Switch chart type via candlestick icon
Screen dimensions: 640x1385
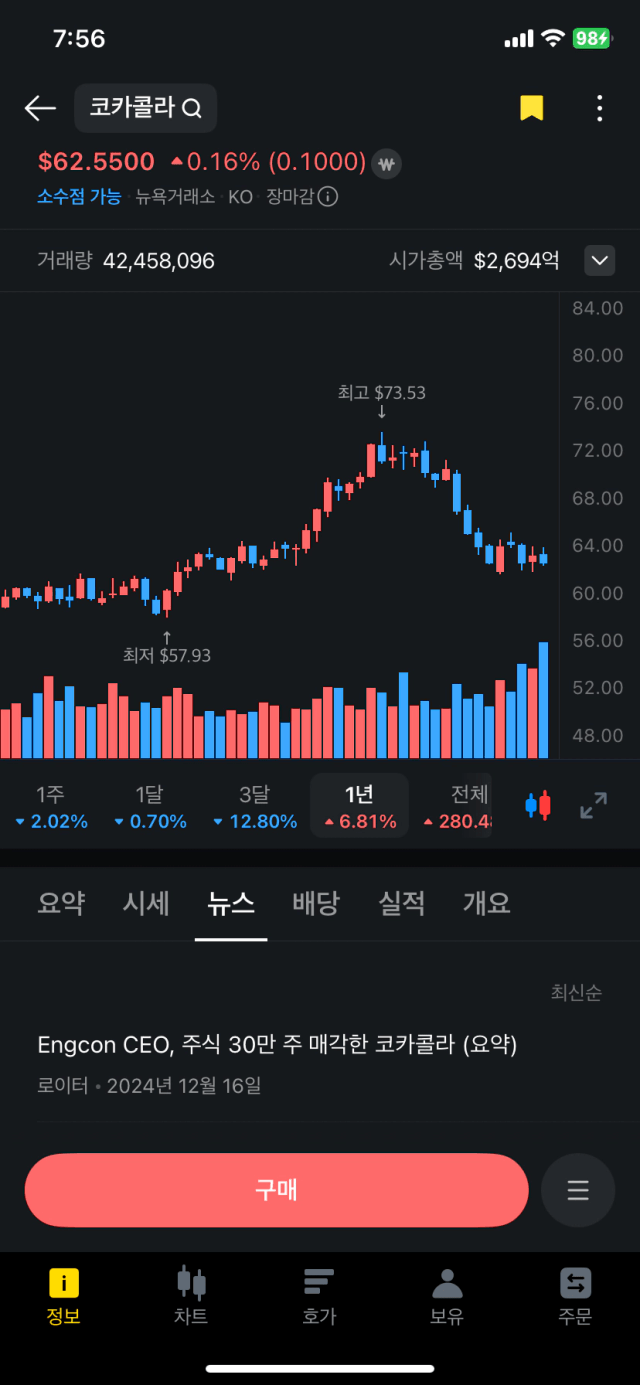538,805
